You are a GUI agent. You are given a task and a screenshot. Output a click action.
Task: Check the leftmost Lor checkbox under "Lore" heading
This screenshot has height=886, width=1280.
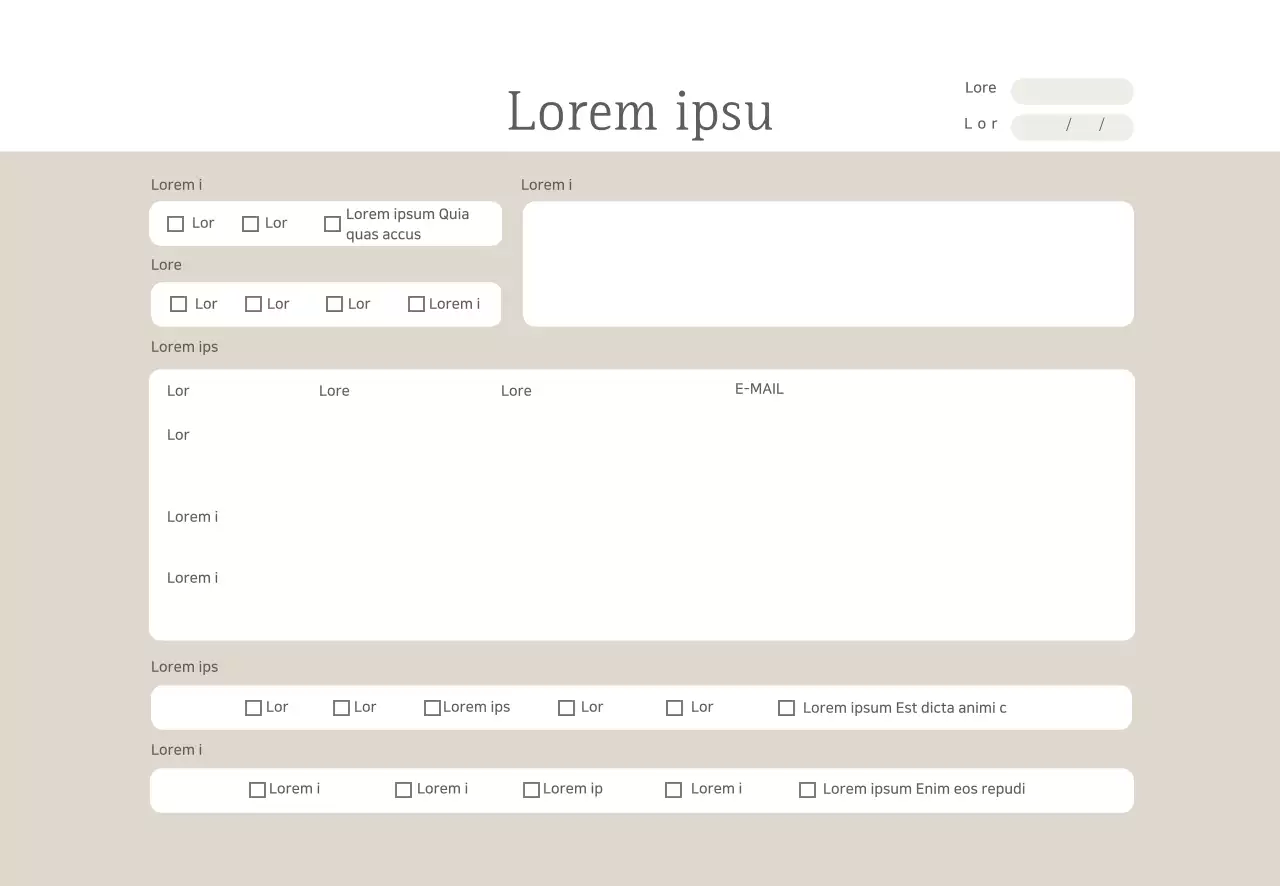(179, 304)
